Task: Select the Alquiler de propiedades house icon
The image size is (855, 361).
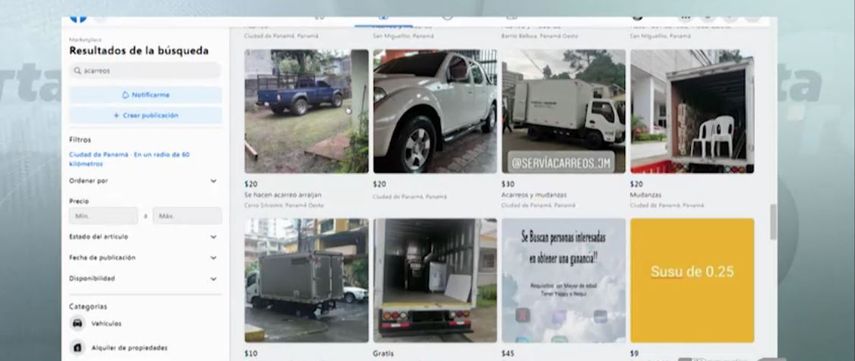Action: [x=77, y=347]
